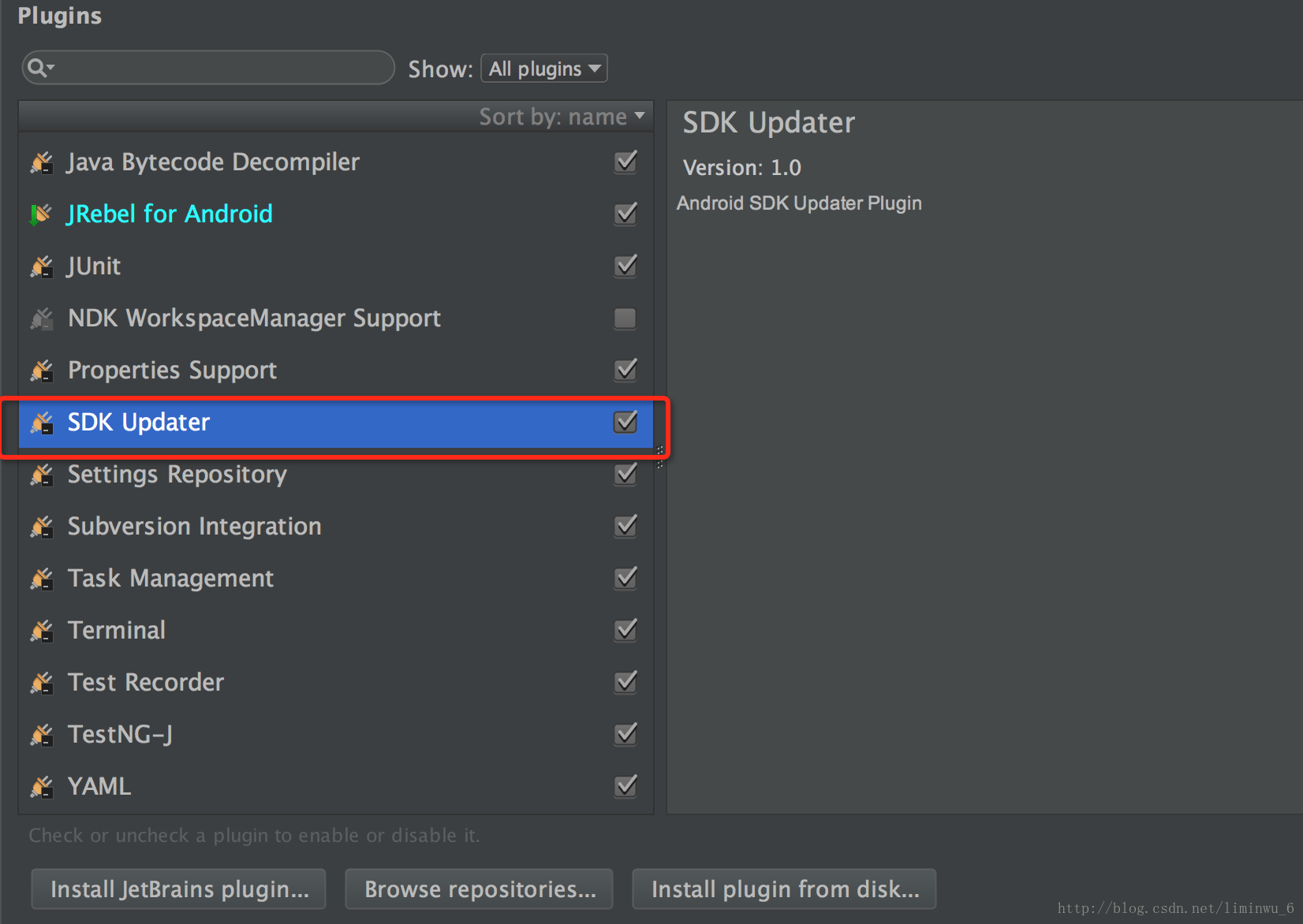Click the plugin icon beside Java Bytecode Decompiler
The width and height of the screenshot is (1303, 924).
(x=42, y=162)
